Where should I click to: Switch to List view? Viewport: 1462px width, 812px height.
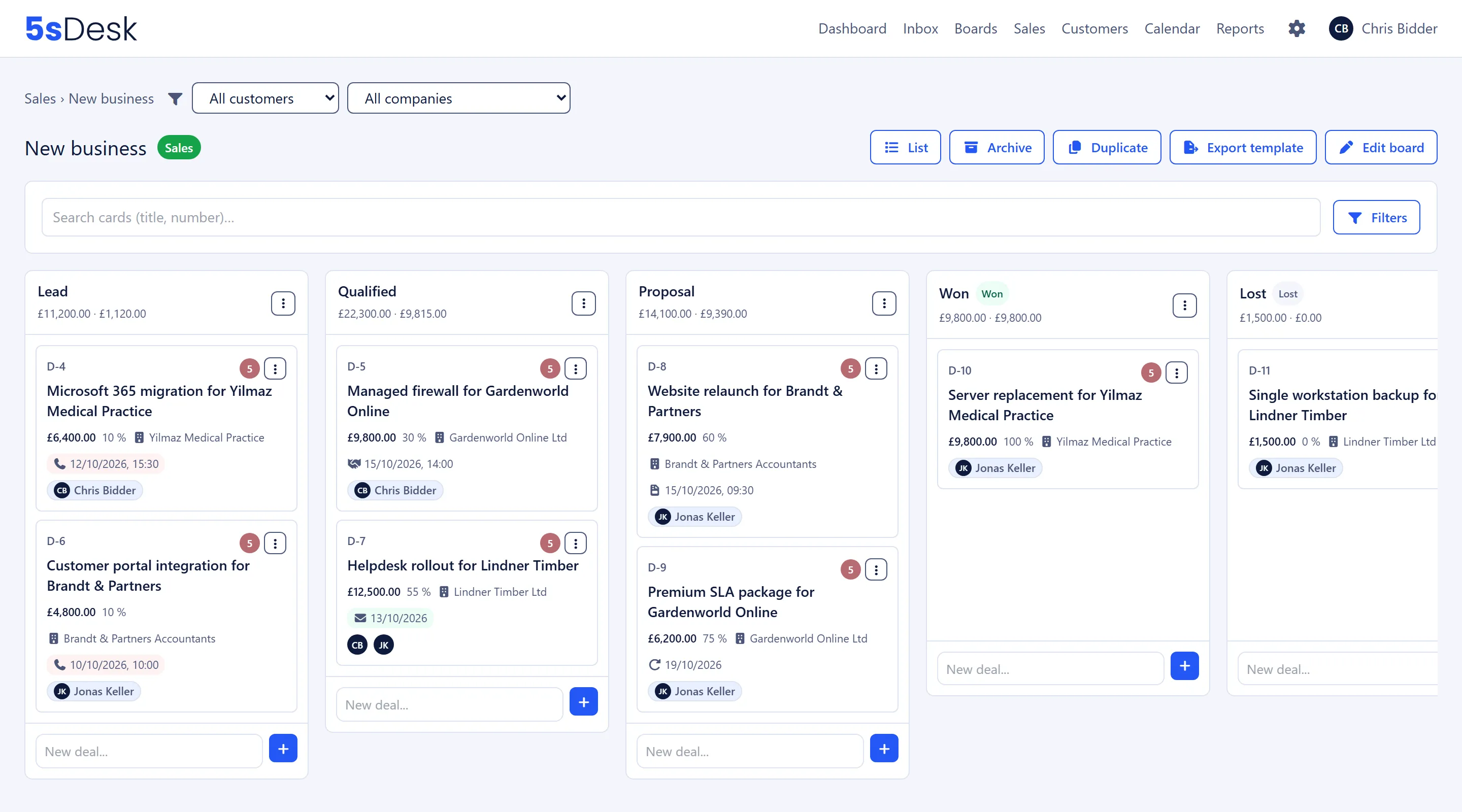click(905, 148)
